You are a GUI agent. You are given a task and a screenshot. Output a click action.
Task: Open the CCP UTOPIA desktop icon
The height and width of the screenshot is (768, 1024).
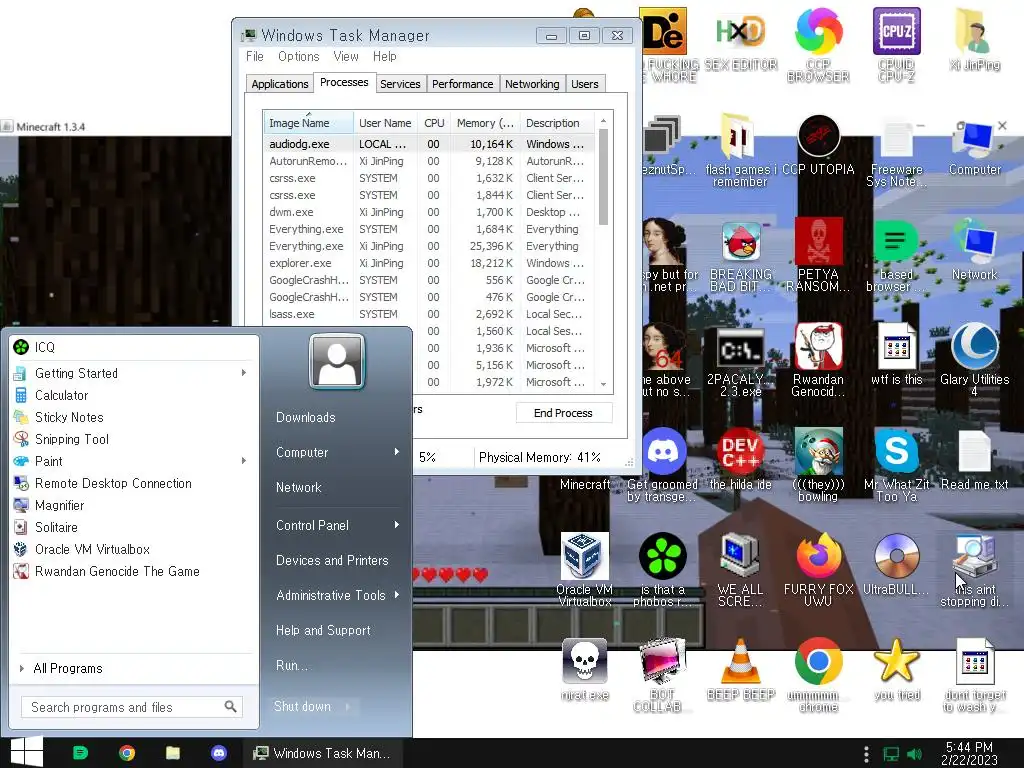818,145
